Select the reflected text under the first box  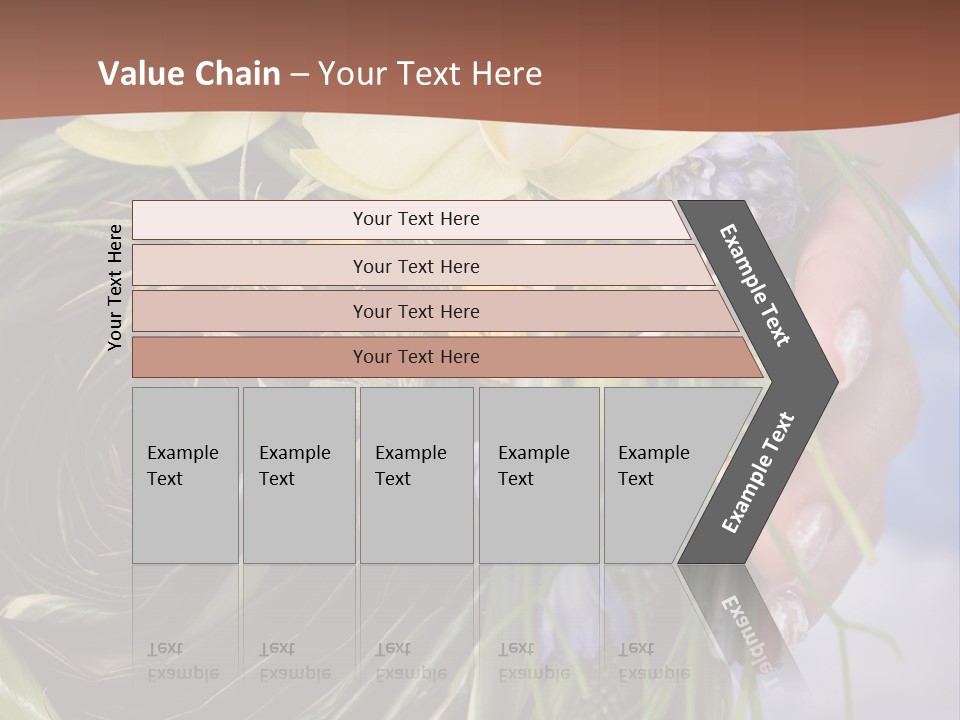click(182, 662)
